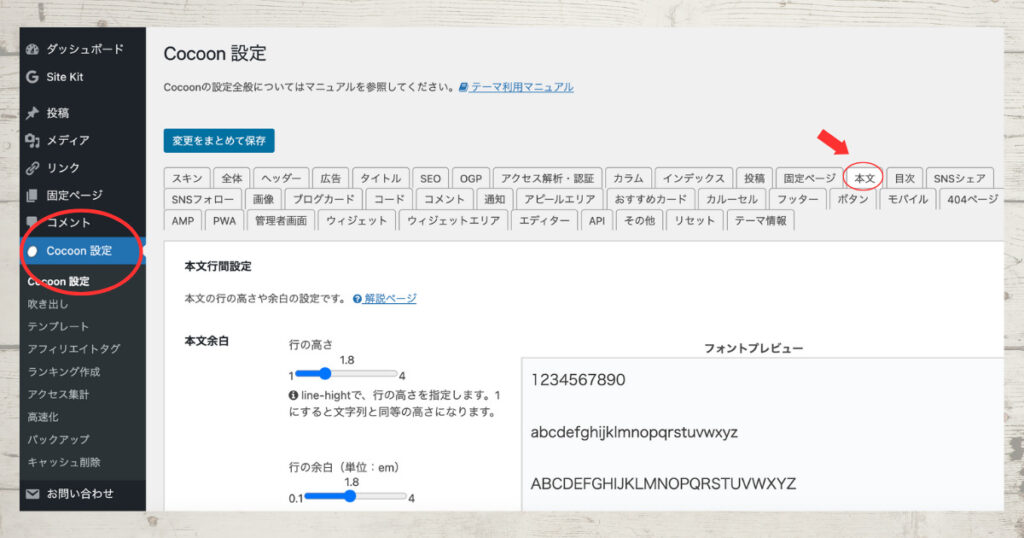Switch to the ボタン tab
Viewport: 1024px width, 538px height.
[x=853, y=199]
